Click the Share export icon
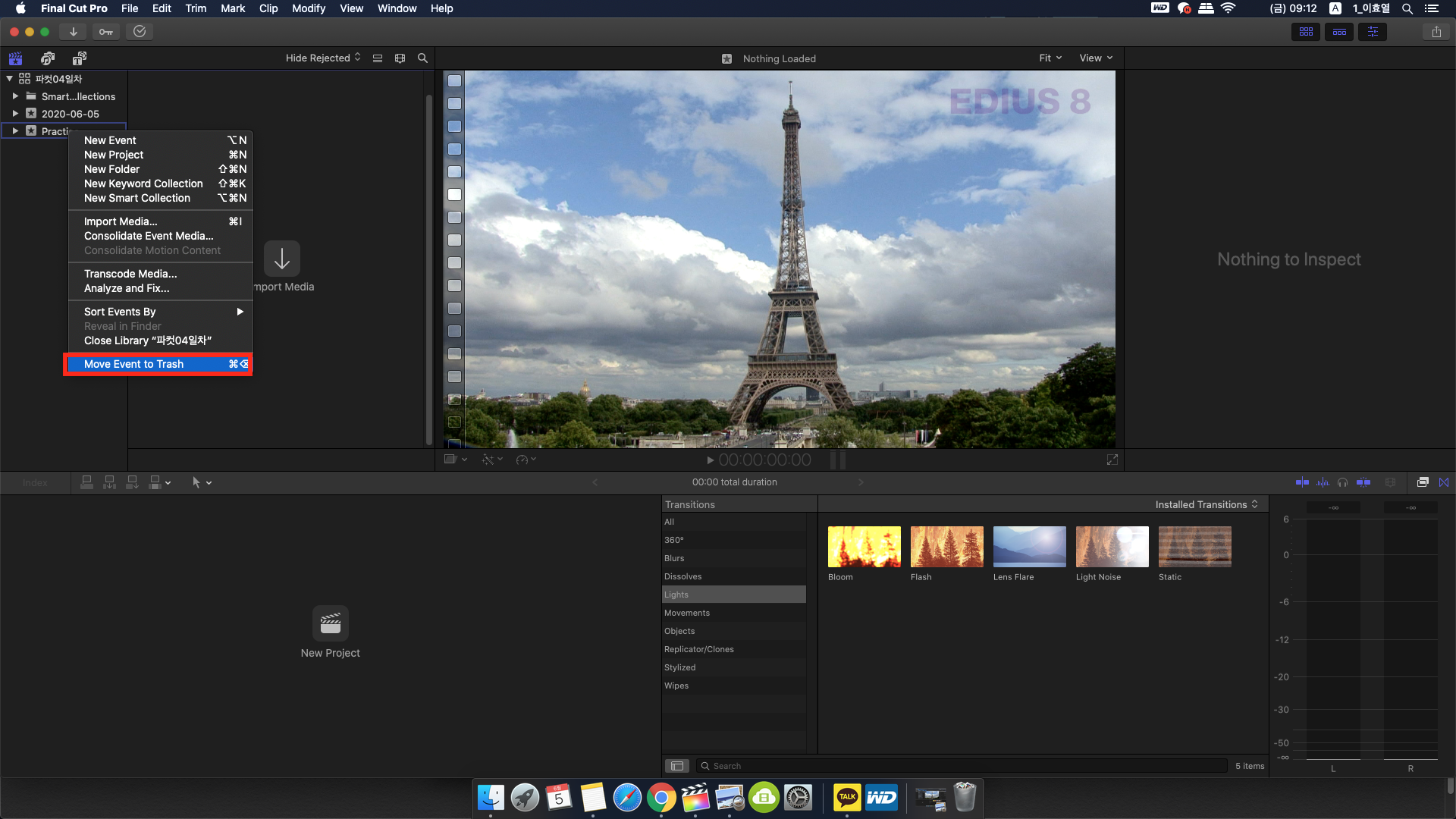Image resolution: width=1456 pixels, height=819 pixels. (1436, 32)
